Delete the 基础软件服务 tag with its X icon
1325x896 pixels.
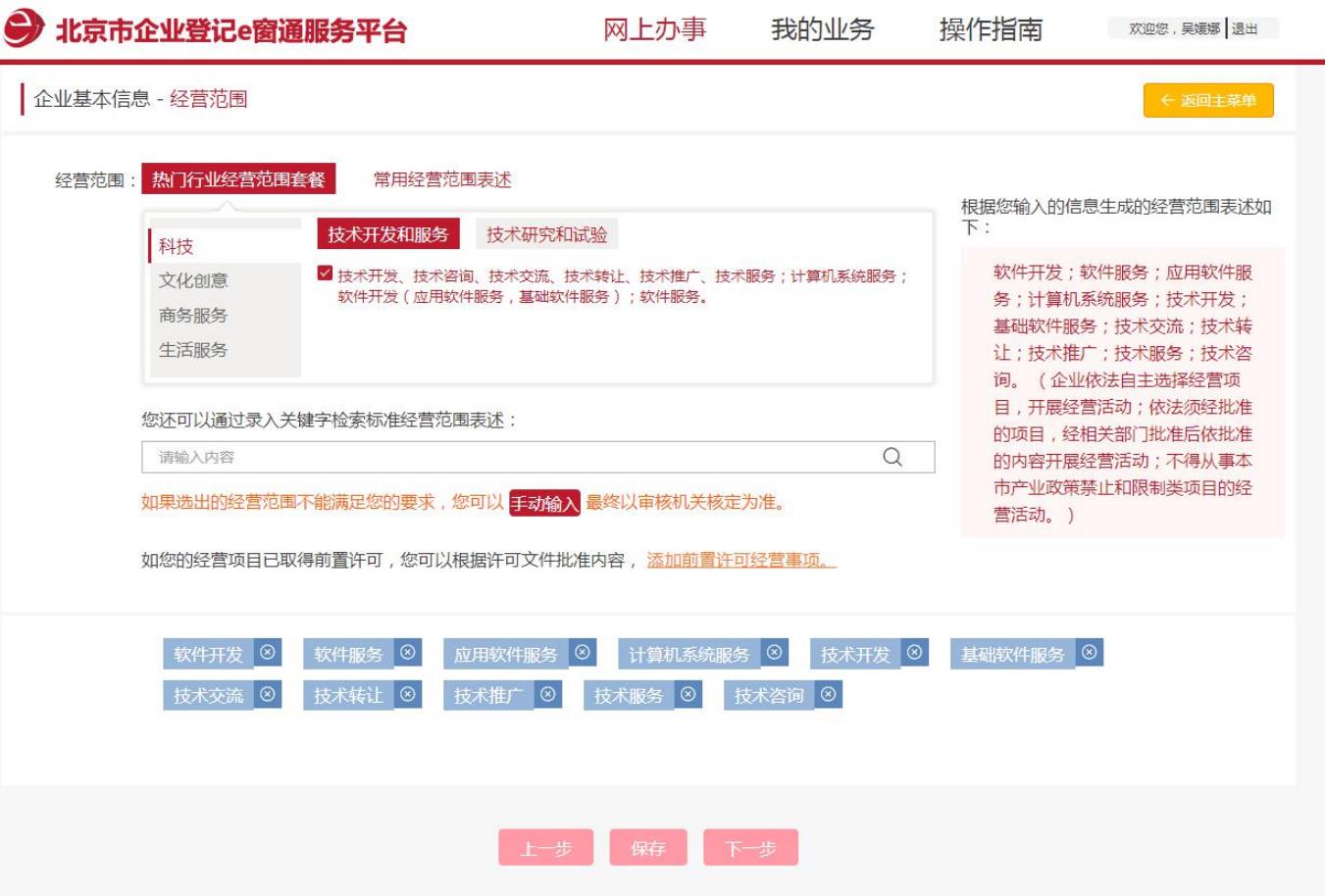tap(1090, 653)
